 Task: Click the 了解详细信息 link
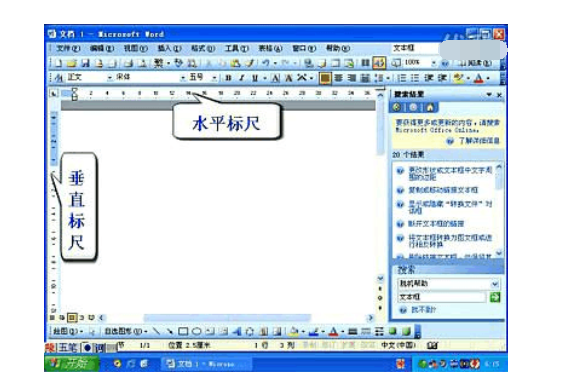[479, 141]
